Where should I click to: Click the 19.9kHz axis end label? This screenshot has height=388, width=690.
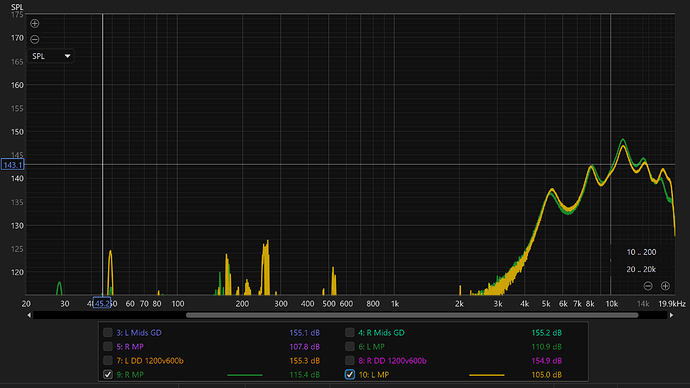coord(672,304)
